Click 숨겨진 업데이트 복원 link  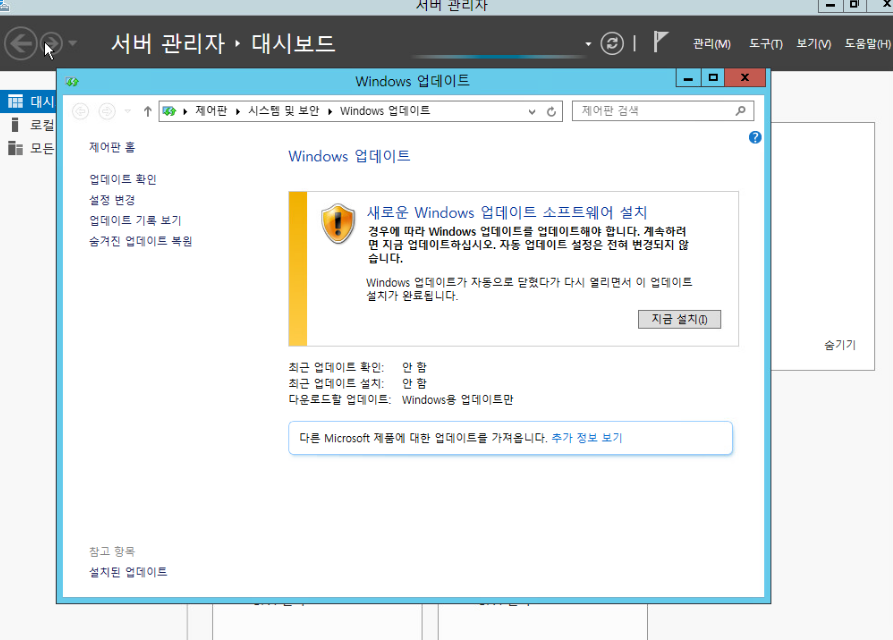click(x=141, y=241)
